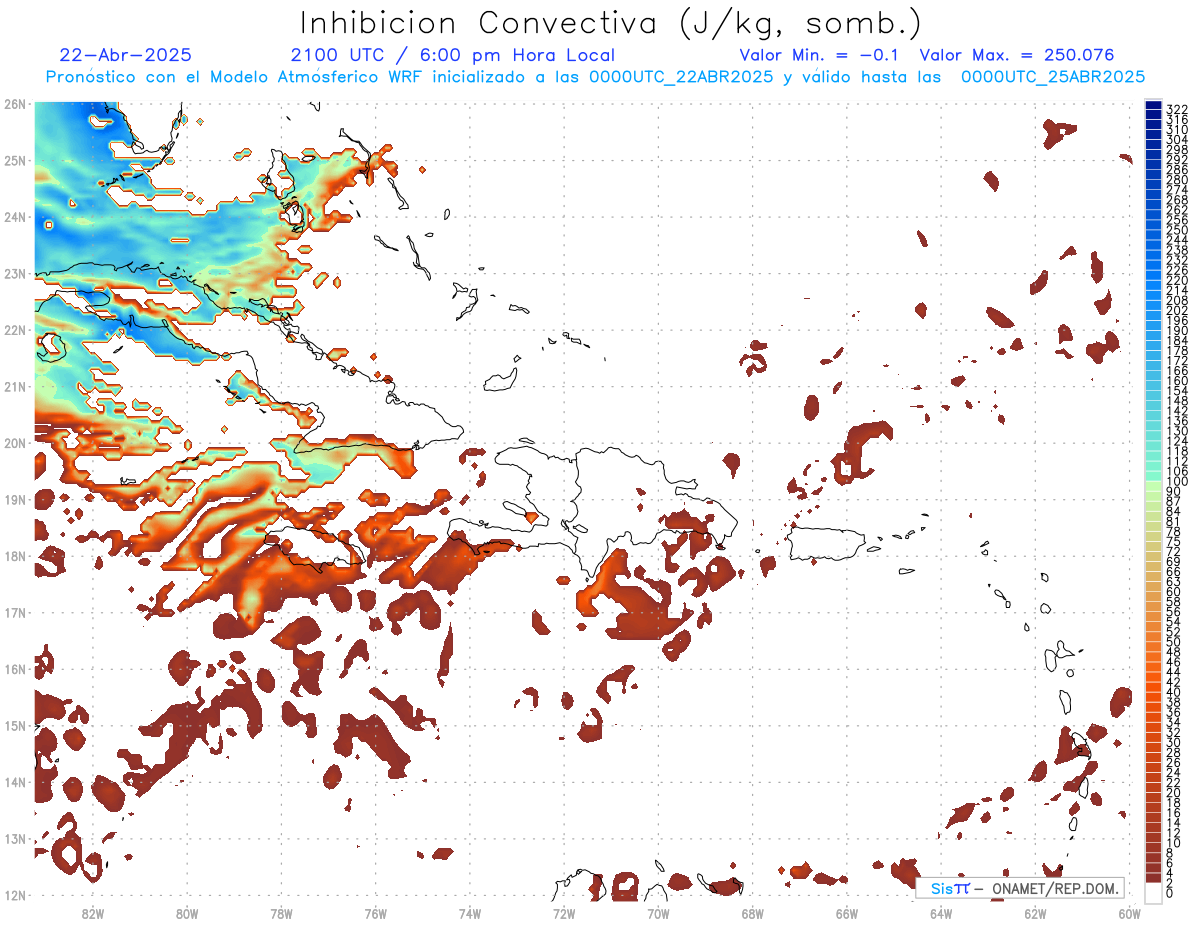Click "2100 UTC / 6:00 pm Hora Local"

(x=452, y=55)
